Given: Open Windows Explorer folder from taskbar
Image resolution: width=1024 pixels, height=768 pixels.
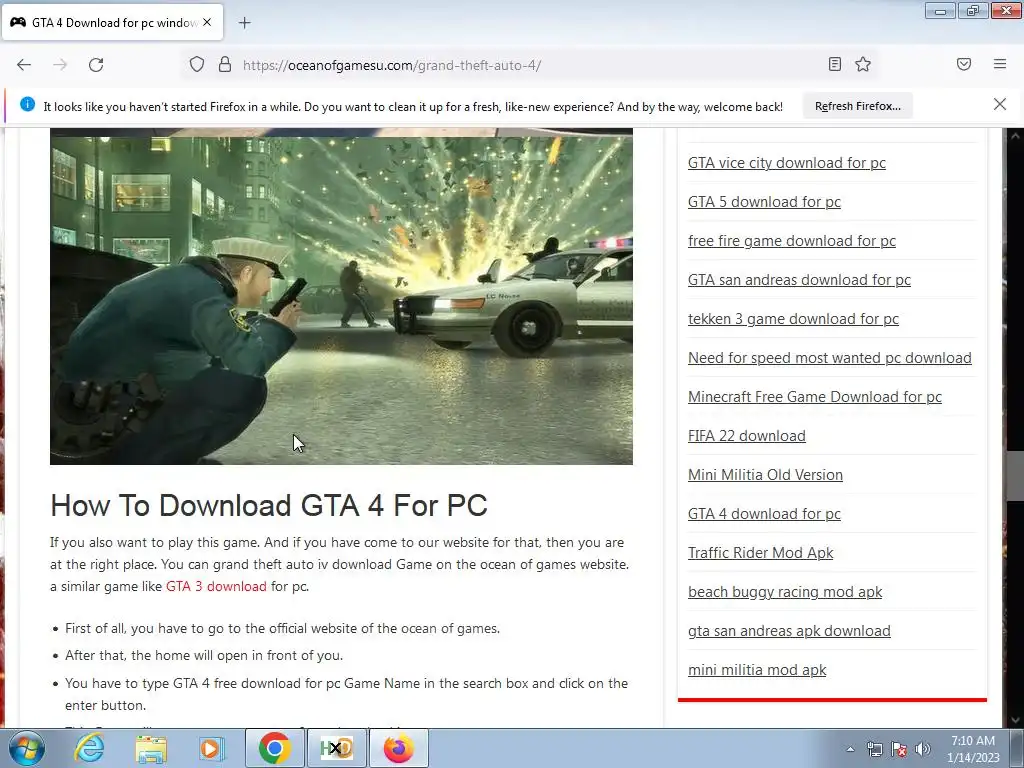Looking at the screenshot, I should coord(150,748).
